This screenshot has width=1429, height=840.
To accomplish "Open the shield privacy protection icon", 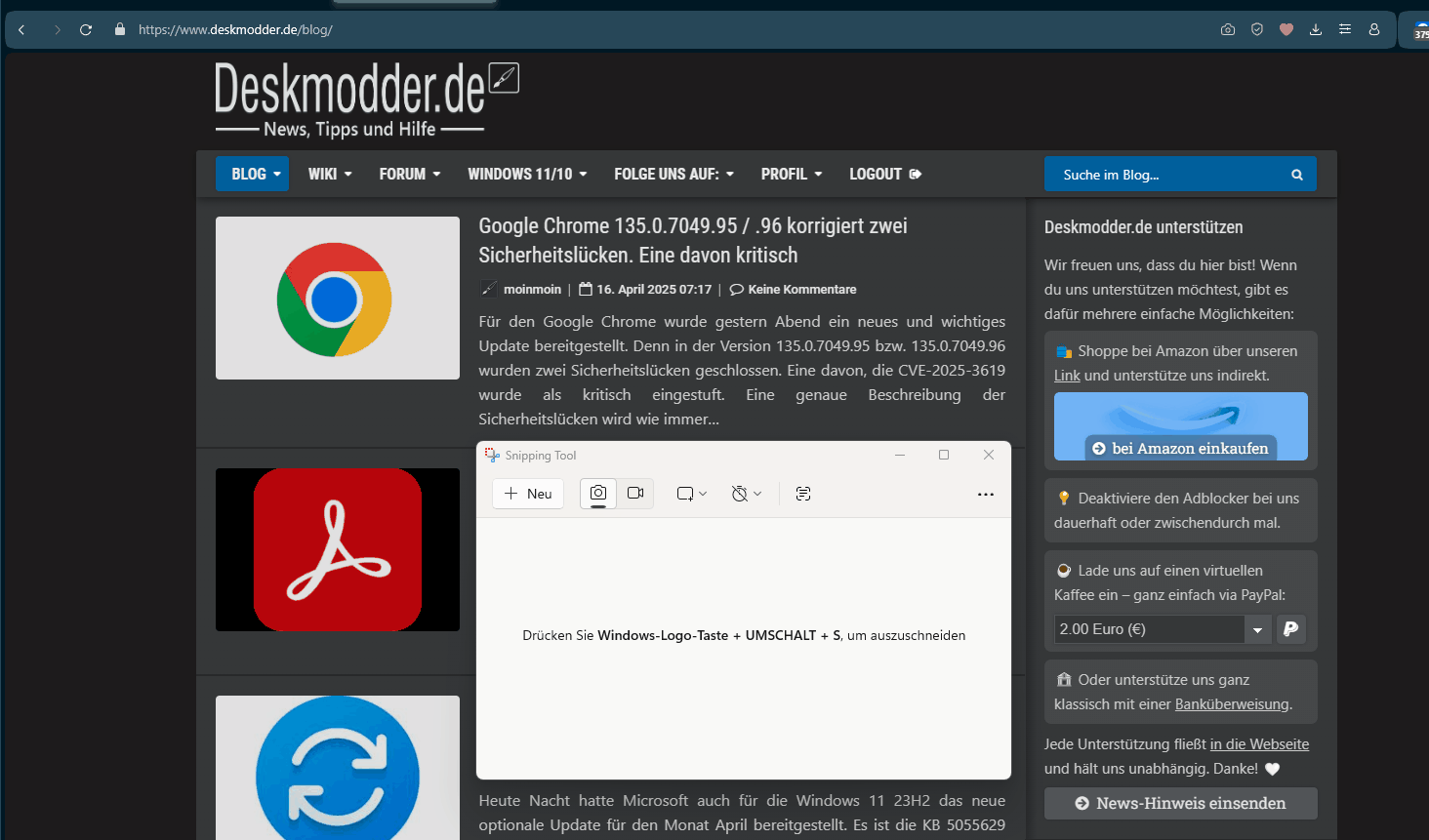I will 1257,29.
